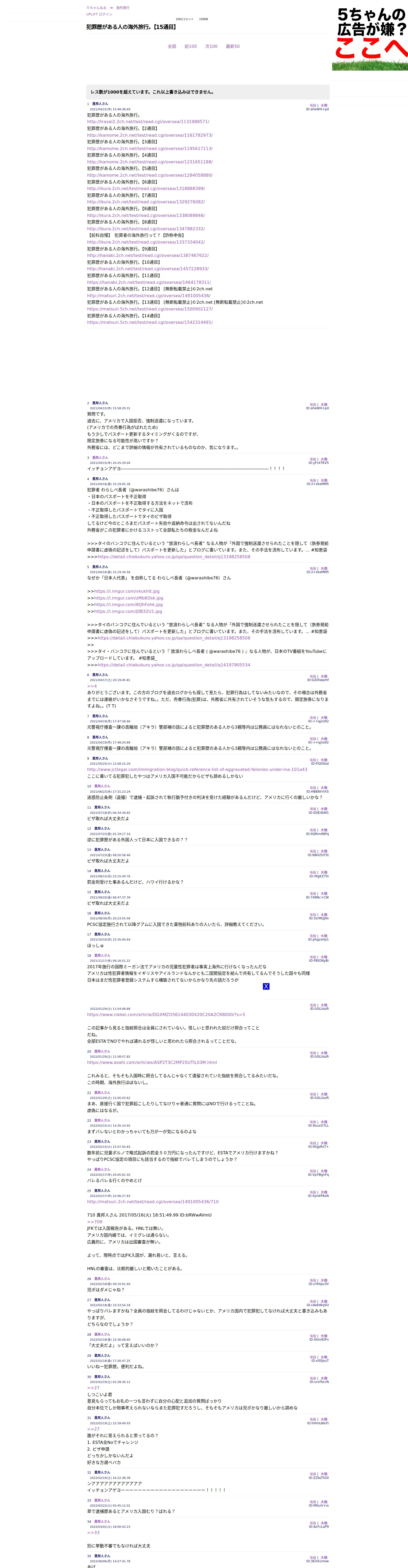Viewport: 408px width, 1568px height.
Task: Click 垢版 on post 32
Action: point(313,1474)
